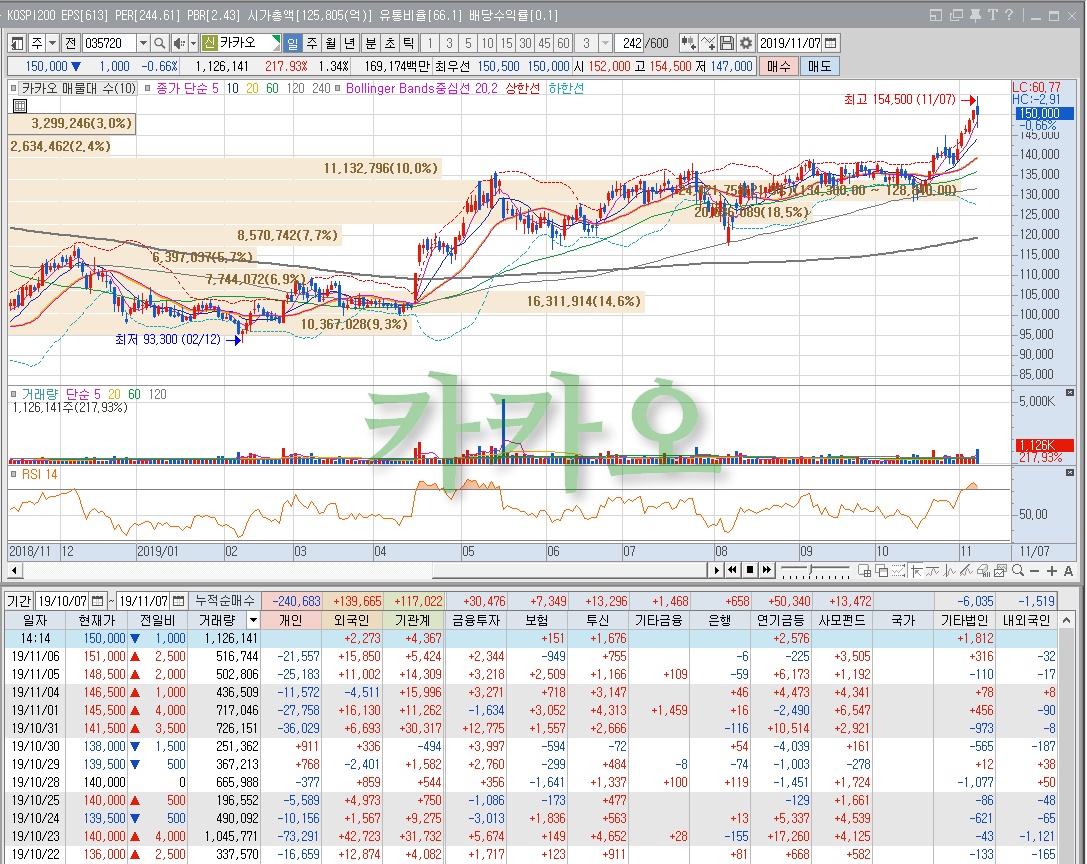1087x864 pixels.
Task: Collapse the RSI 14 panel corner button
Action: [x=1070, y=472]
